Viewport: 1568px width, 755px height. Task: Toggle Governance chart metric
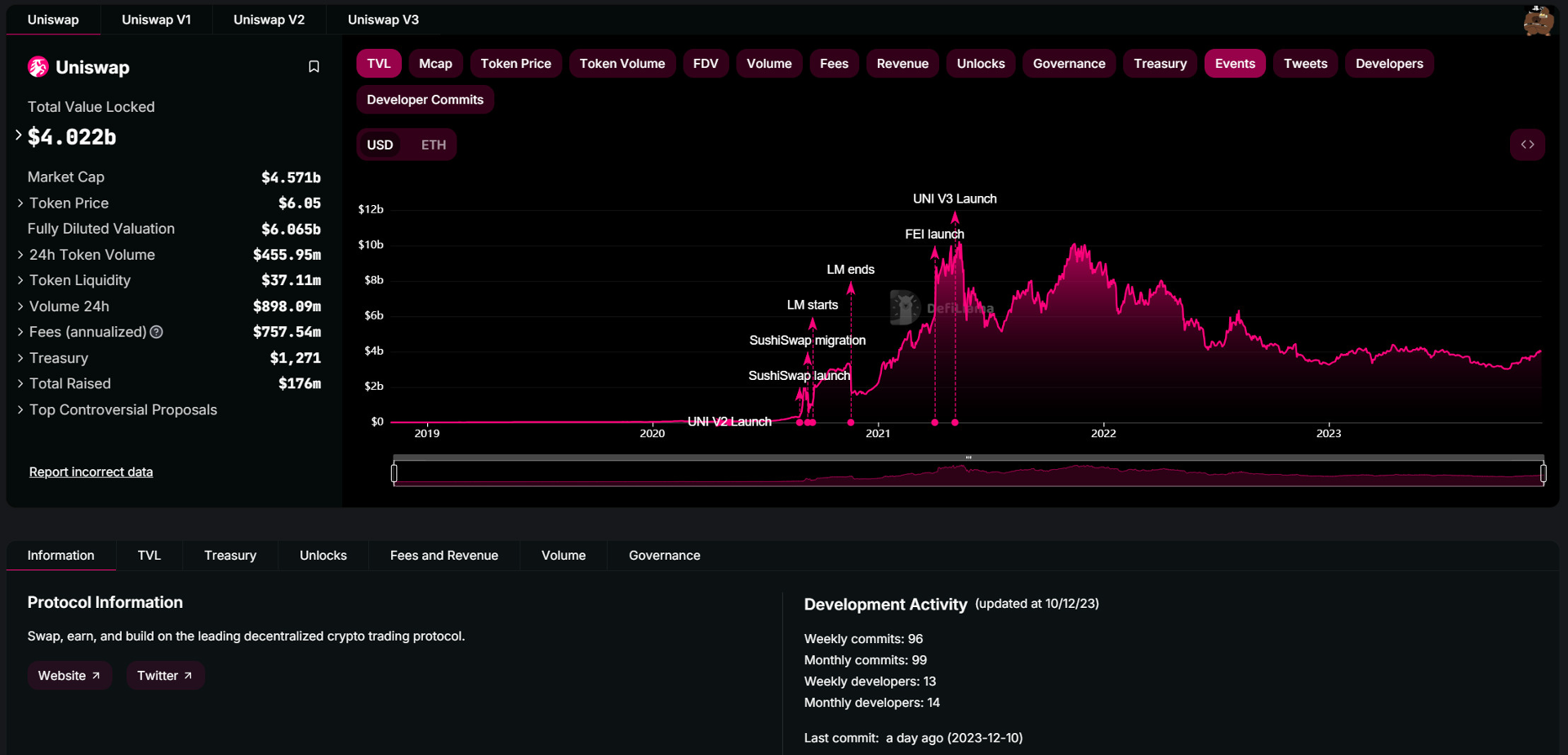[x=1069, y=64]
